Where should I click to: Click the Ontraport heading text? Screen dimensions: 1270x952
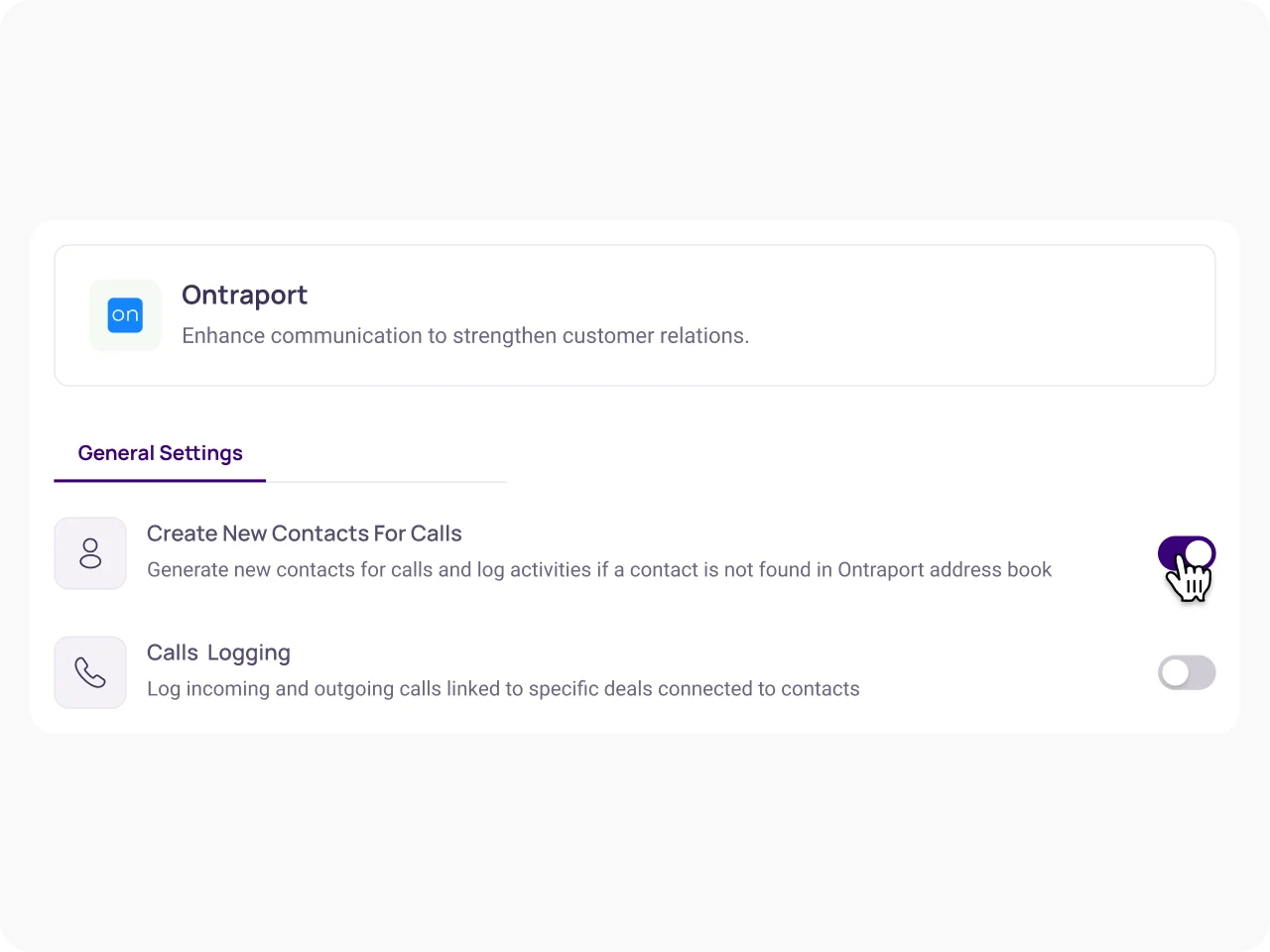tap(244, 296)
